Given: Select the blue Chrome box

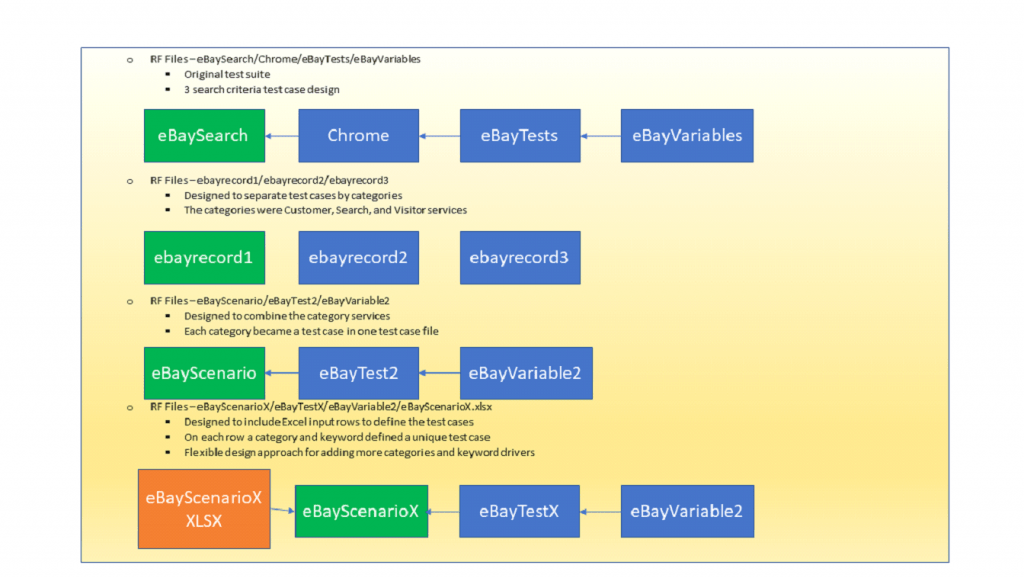Looking at the screenshot, I should click(359, 135).
